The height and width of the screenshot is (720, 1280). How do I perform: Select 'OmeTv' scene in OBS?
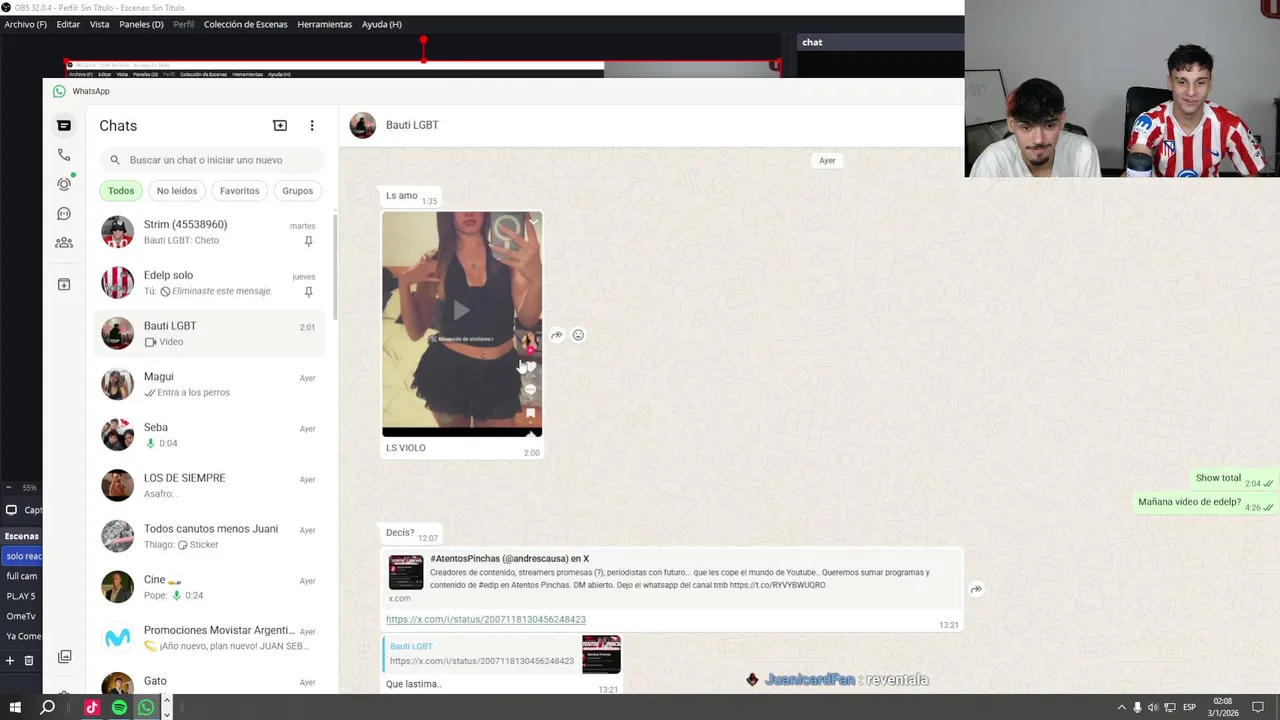click(22, 616)
